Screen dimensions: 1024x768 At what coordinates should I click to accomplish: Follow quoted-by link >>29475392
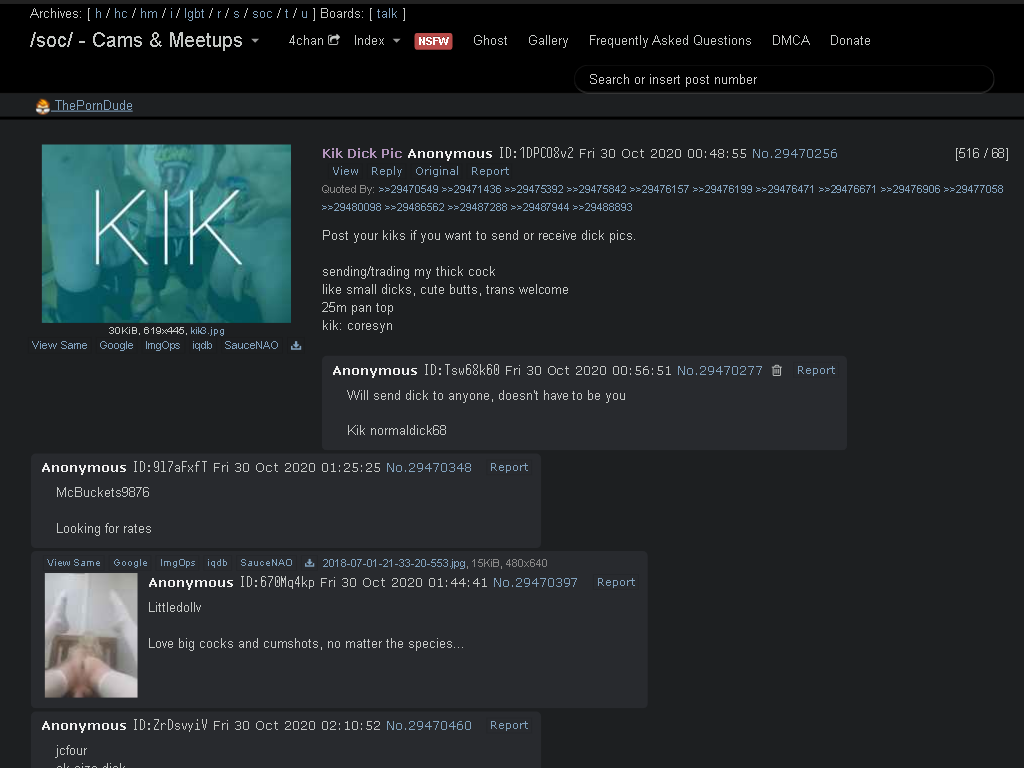pos(534,189)
